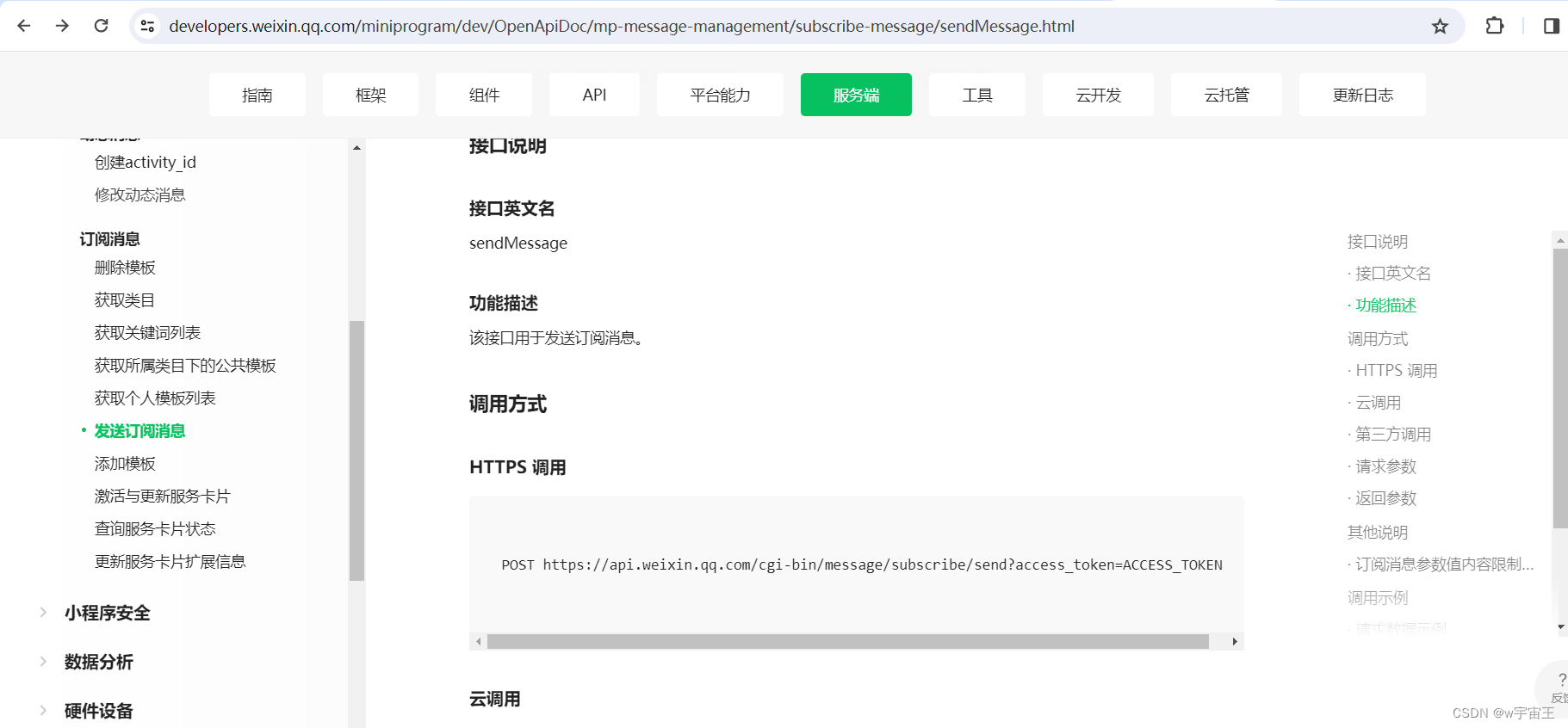Open 创建activity_id in sidebar

point(146,162)
